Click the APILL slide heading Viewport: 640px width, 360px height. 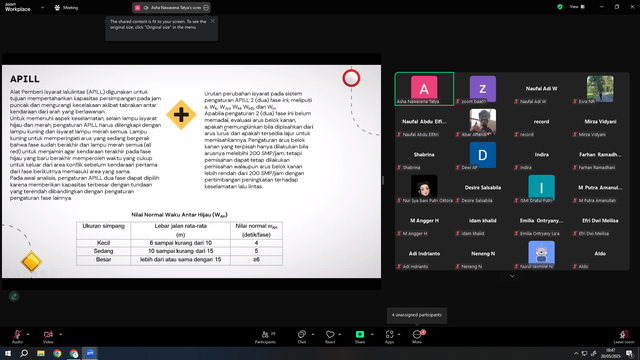(25, 79)
